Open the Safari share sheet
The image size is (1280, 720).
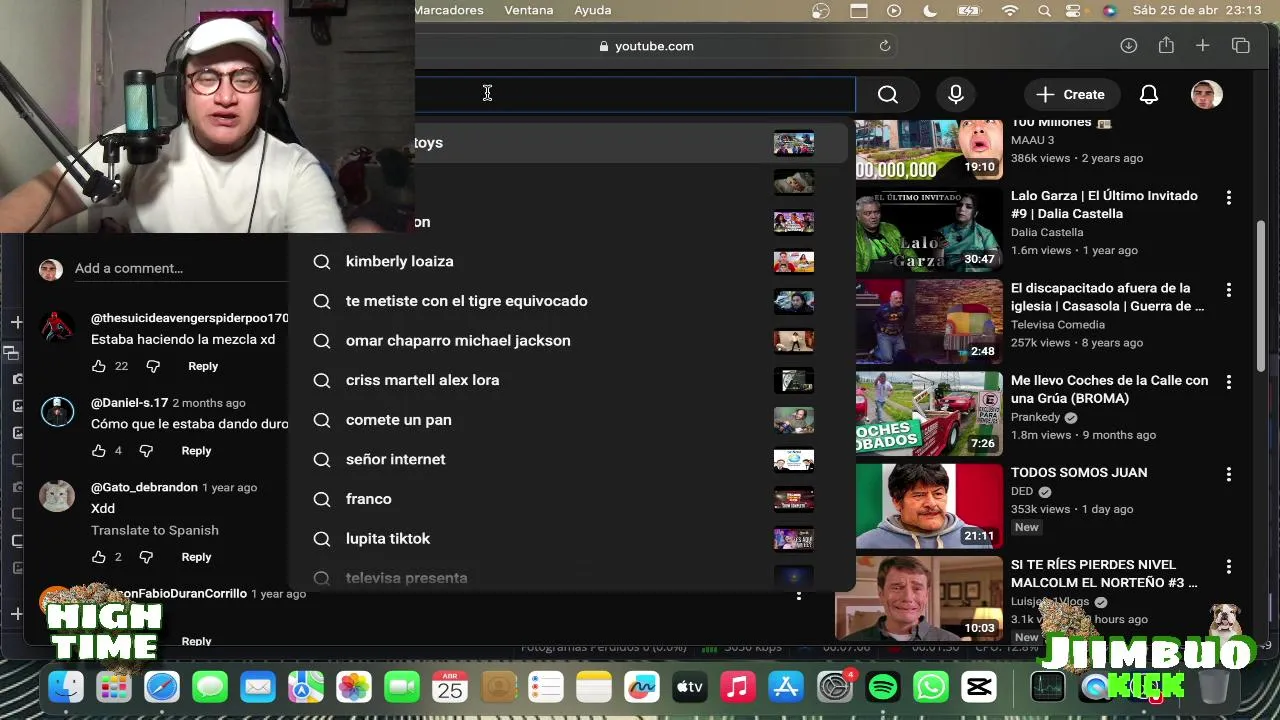1166,46
